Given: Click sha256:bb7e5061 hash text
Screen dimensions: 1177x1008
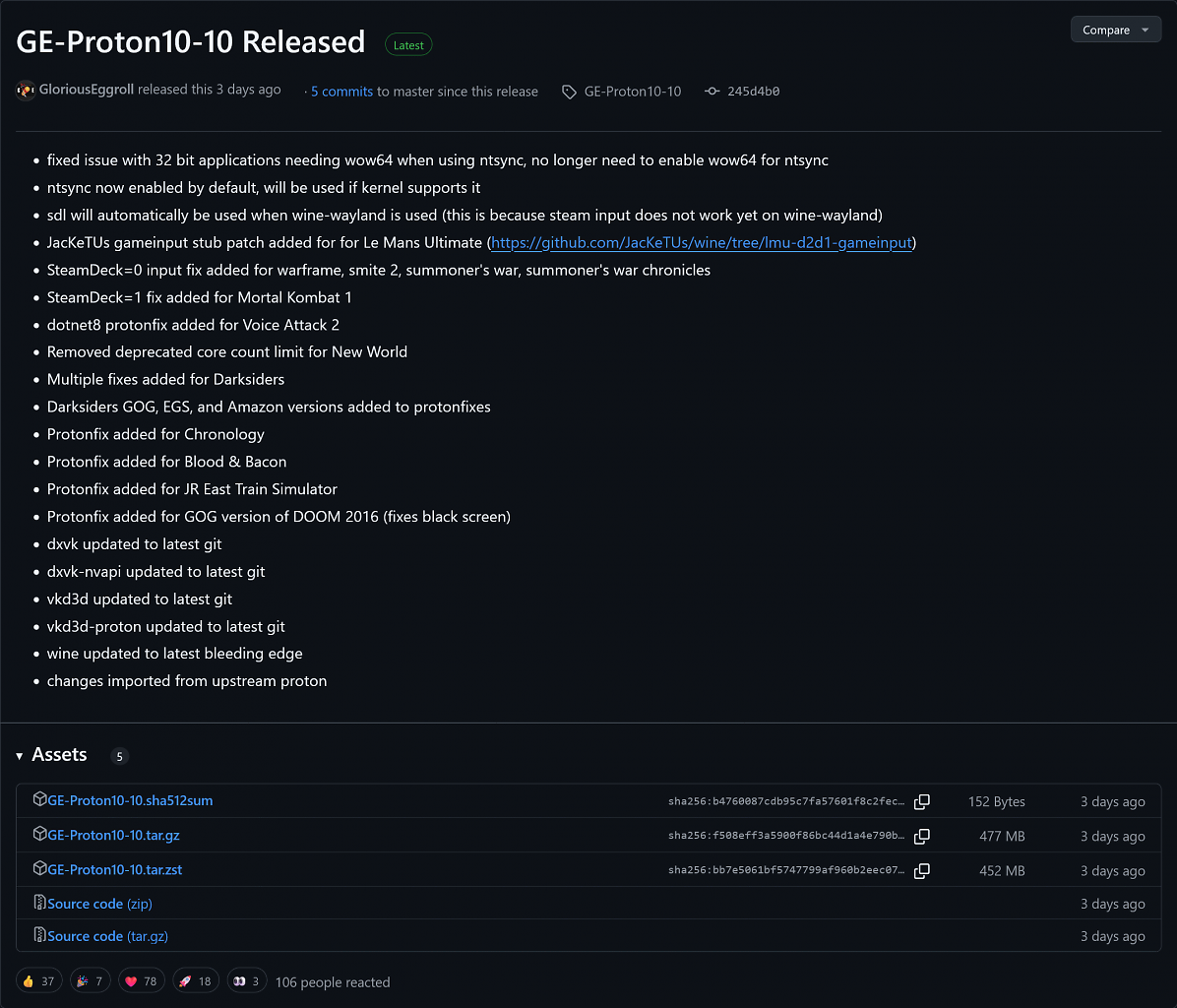Looking at the screenshot, I should [x=786, y=870].
